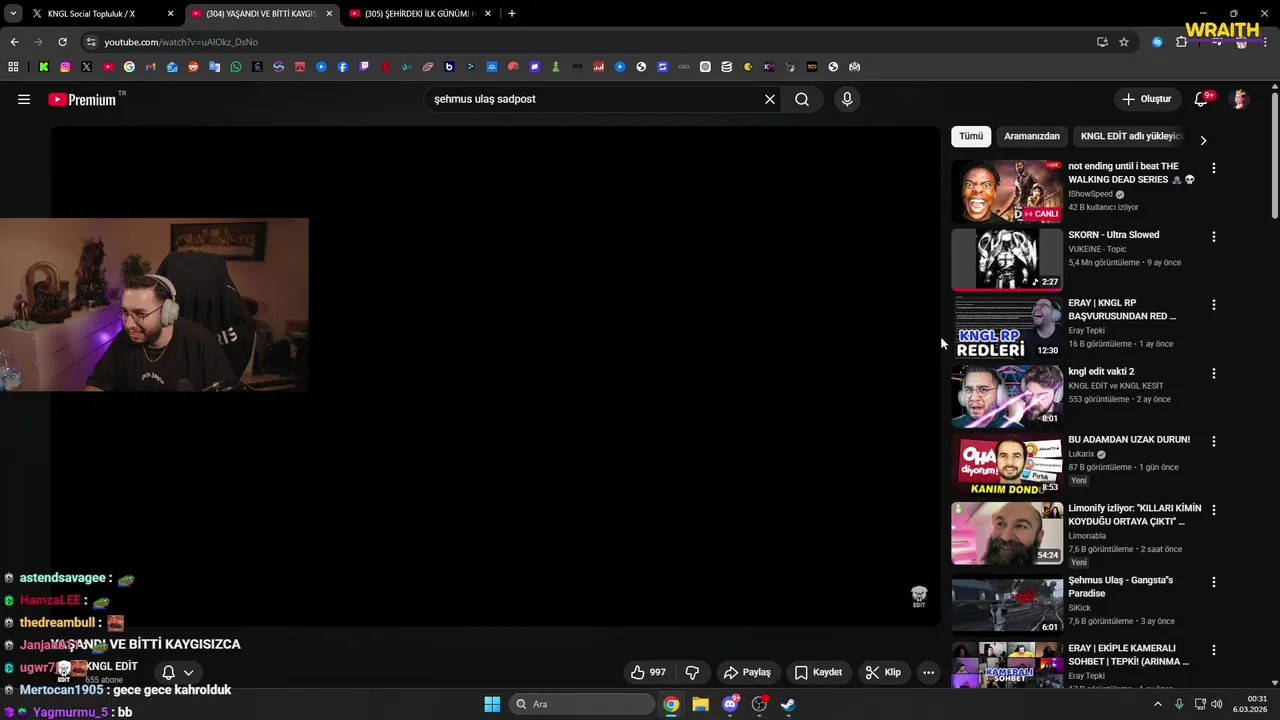The height and width of the screenshot is (720, 1280).
Task: Open SKORN - Ultra Slowed thumbnail
Action: 1007,259
